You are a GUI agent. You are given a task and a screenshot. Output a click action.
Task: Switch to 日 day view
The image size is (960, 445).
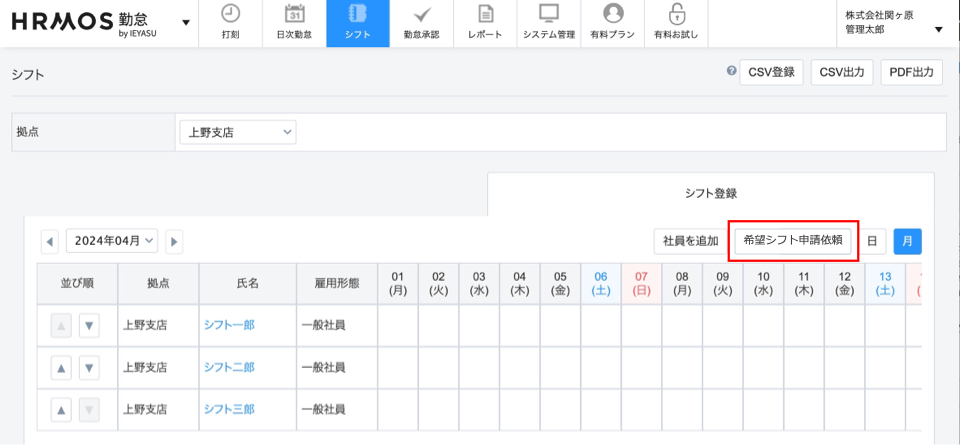872,241
